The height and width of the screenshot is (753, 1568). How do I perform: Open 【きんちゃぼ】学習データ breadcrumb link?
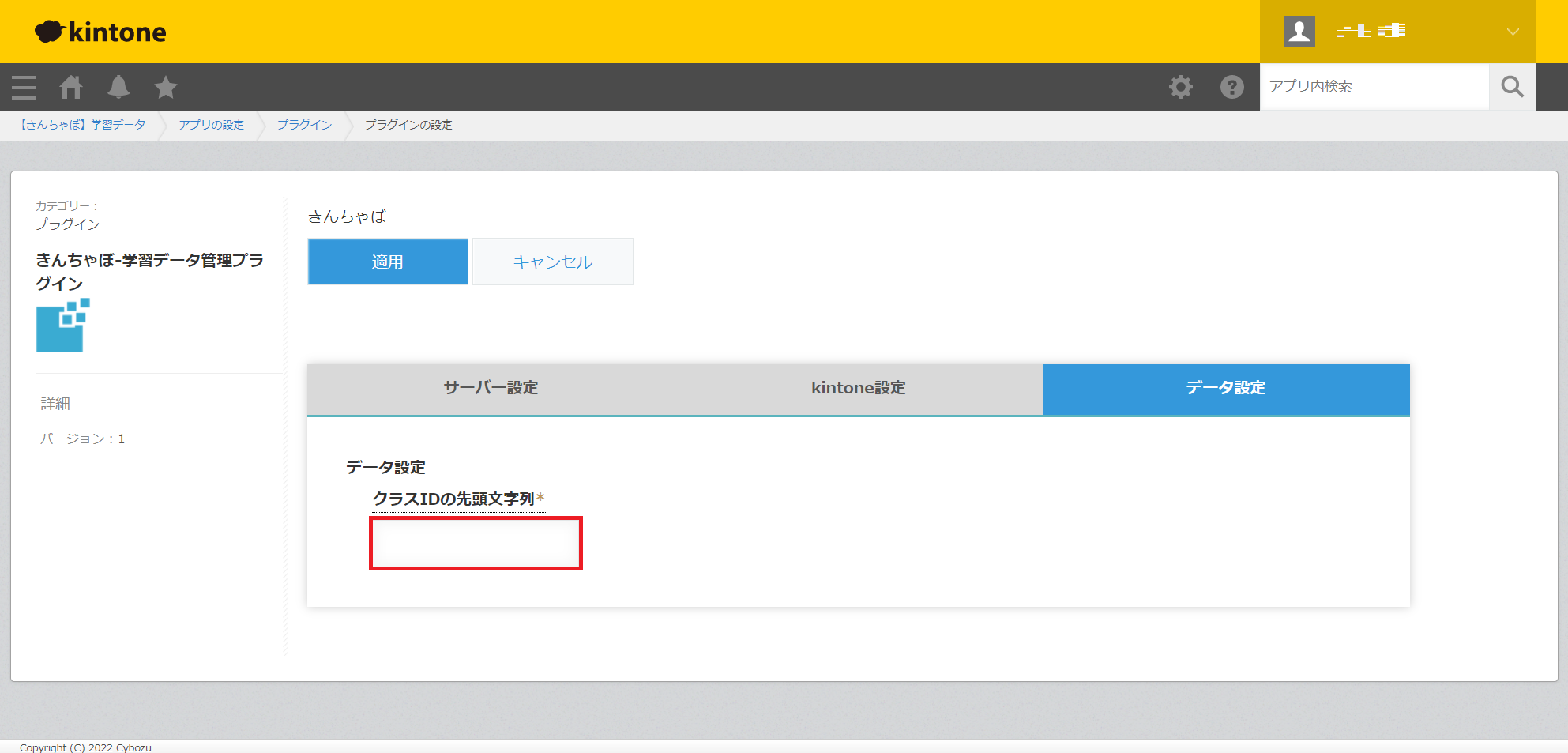pos(83,125)
